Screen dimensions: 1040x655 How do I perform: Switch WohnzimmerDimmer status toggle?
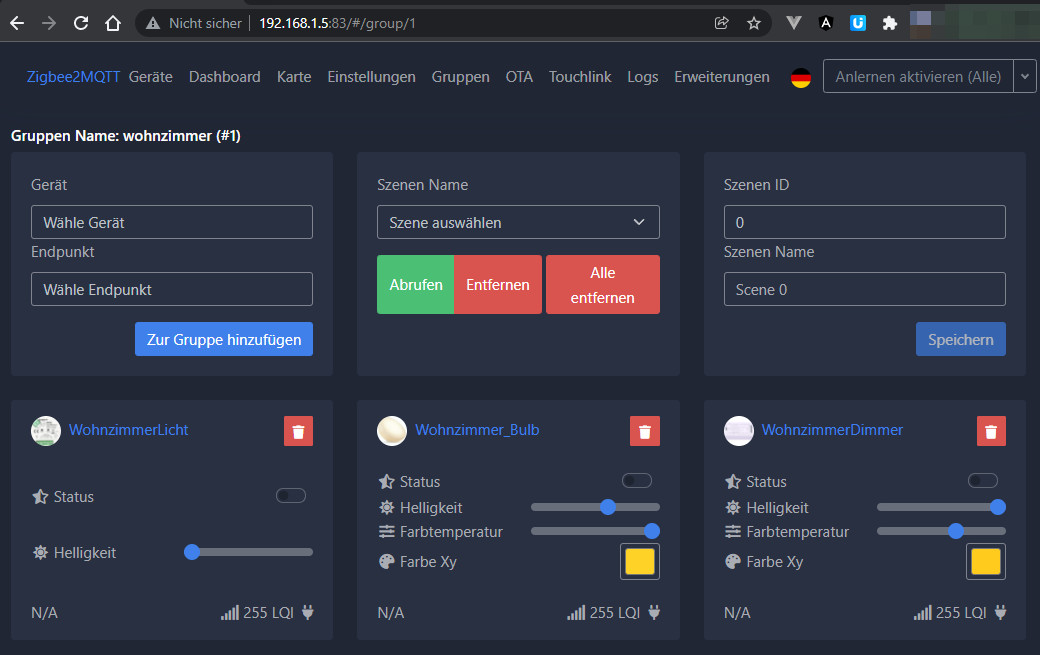(983, 481)
